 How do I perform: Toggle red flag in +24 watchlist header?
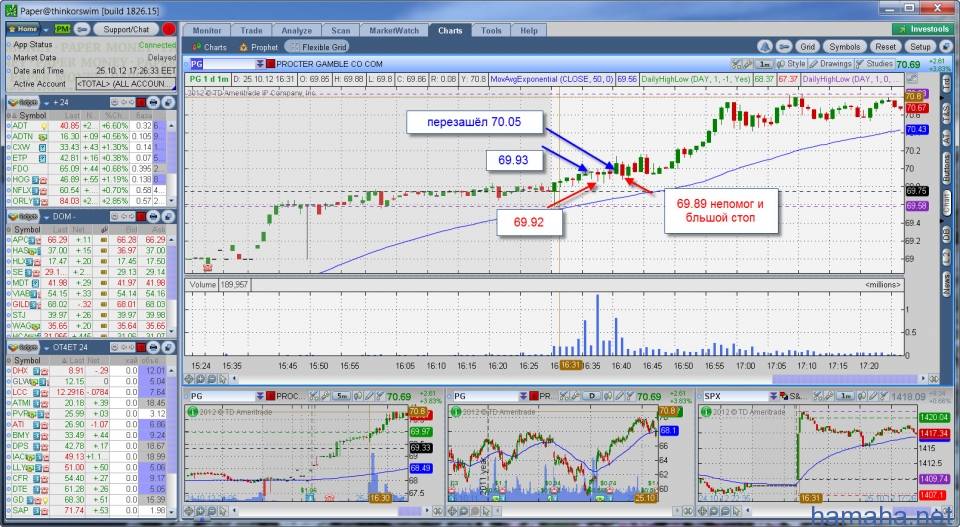[141, 102]
